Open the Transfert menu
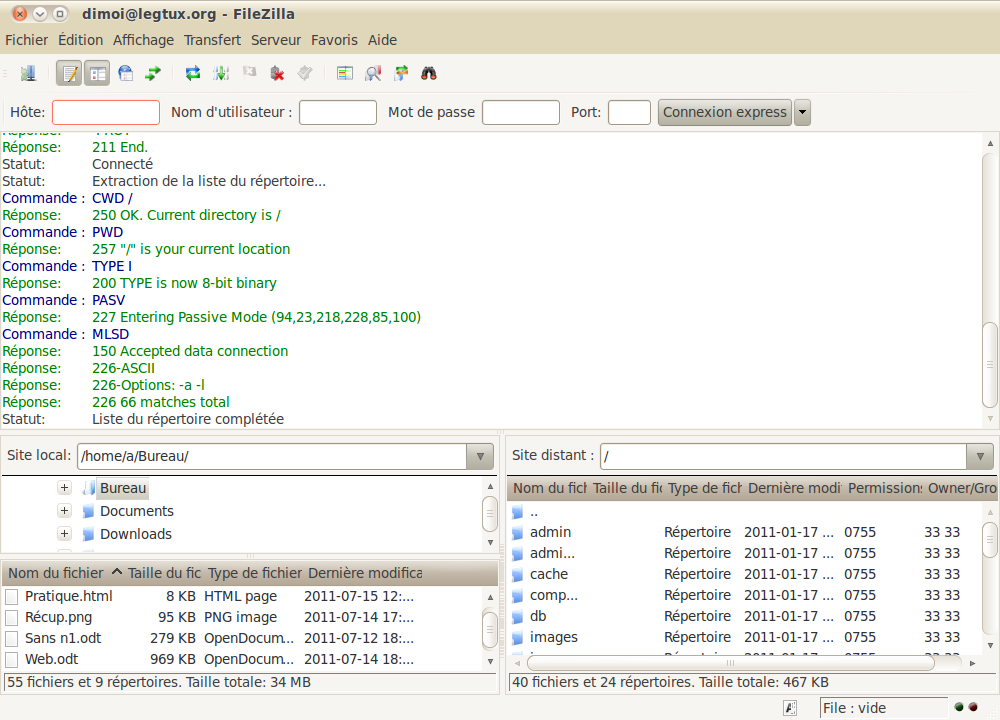Viewport: 1000px width, 720px height. pyautogui.click(x=212, y=40)
